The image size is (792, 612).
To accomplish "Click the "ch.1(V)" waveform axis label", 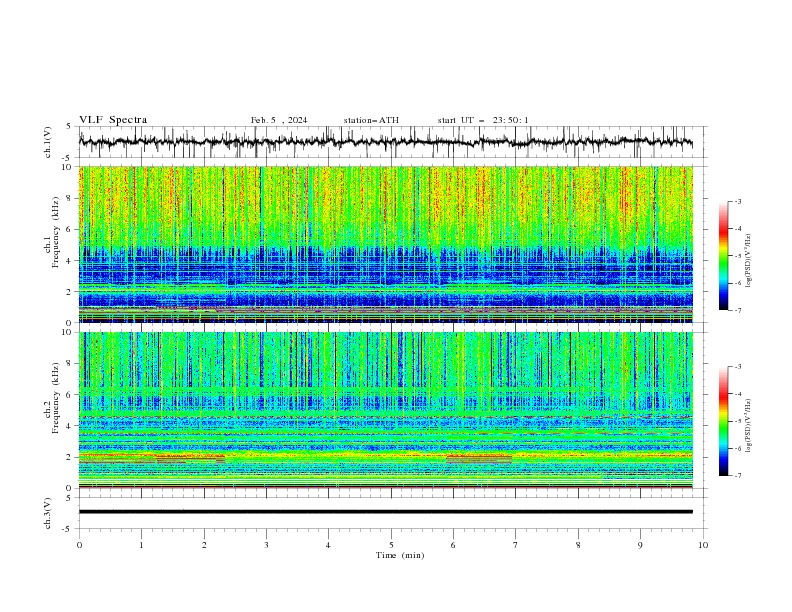I will coord(48,142).
